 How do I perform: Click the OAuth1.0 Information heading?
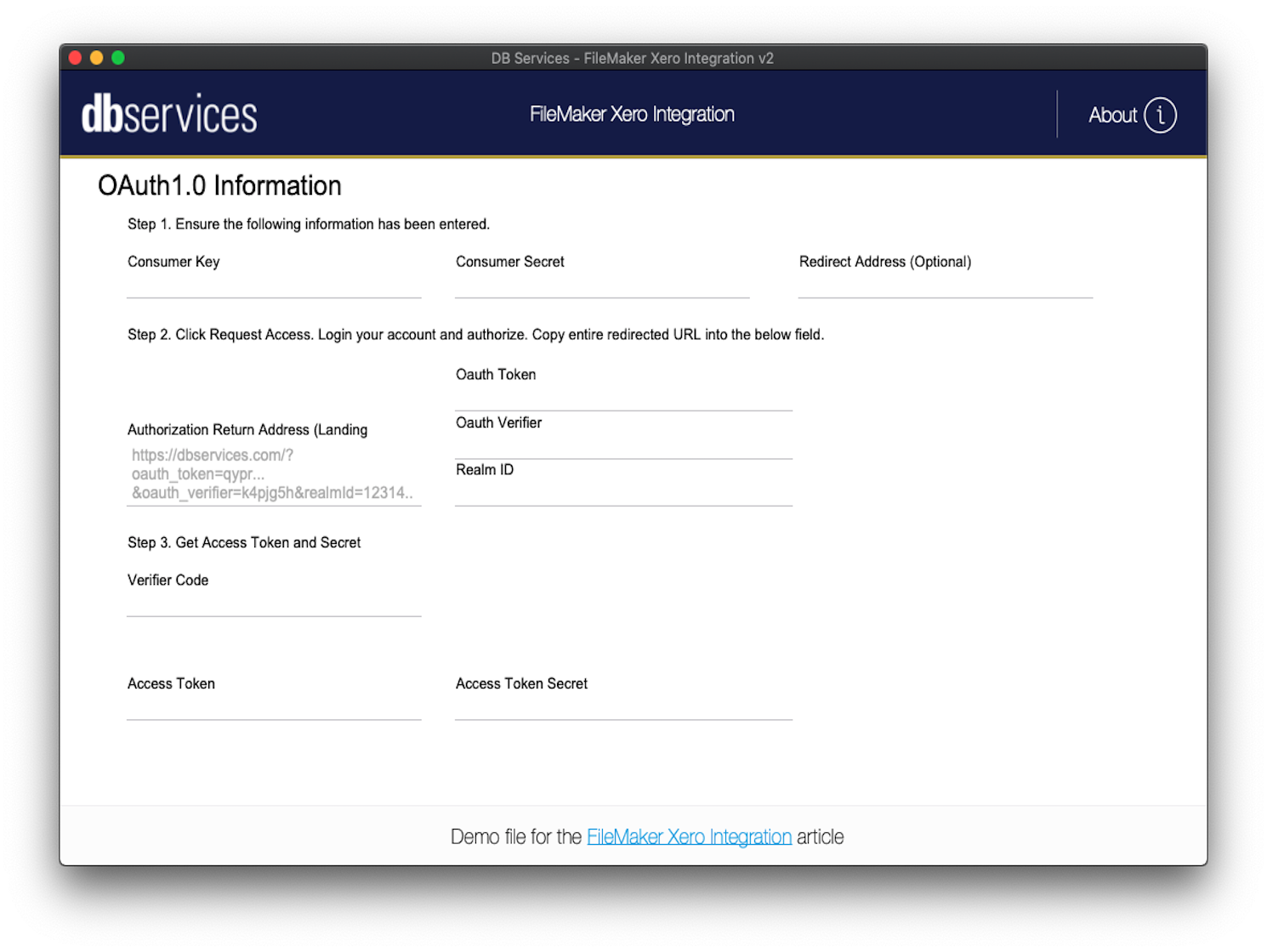click(219, 185)
